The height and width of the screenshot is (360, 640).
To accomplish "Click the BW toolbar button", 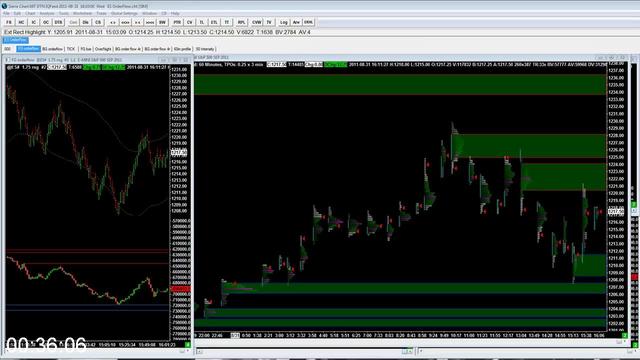I will (162, 22).
